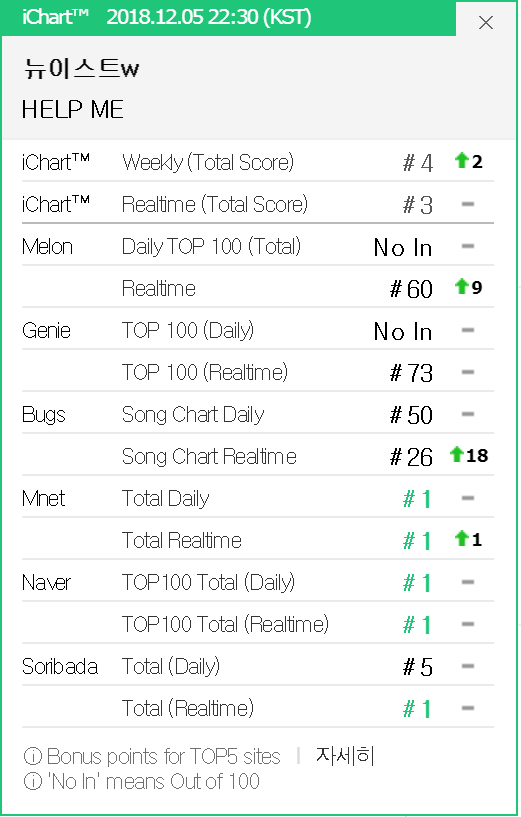The image size is (521, 817).
Task: Select Naver TOP100 Total (Daily) row
Action: click(258, 583)
